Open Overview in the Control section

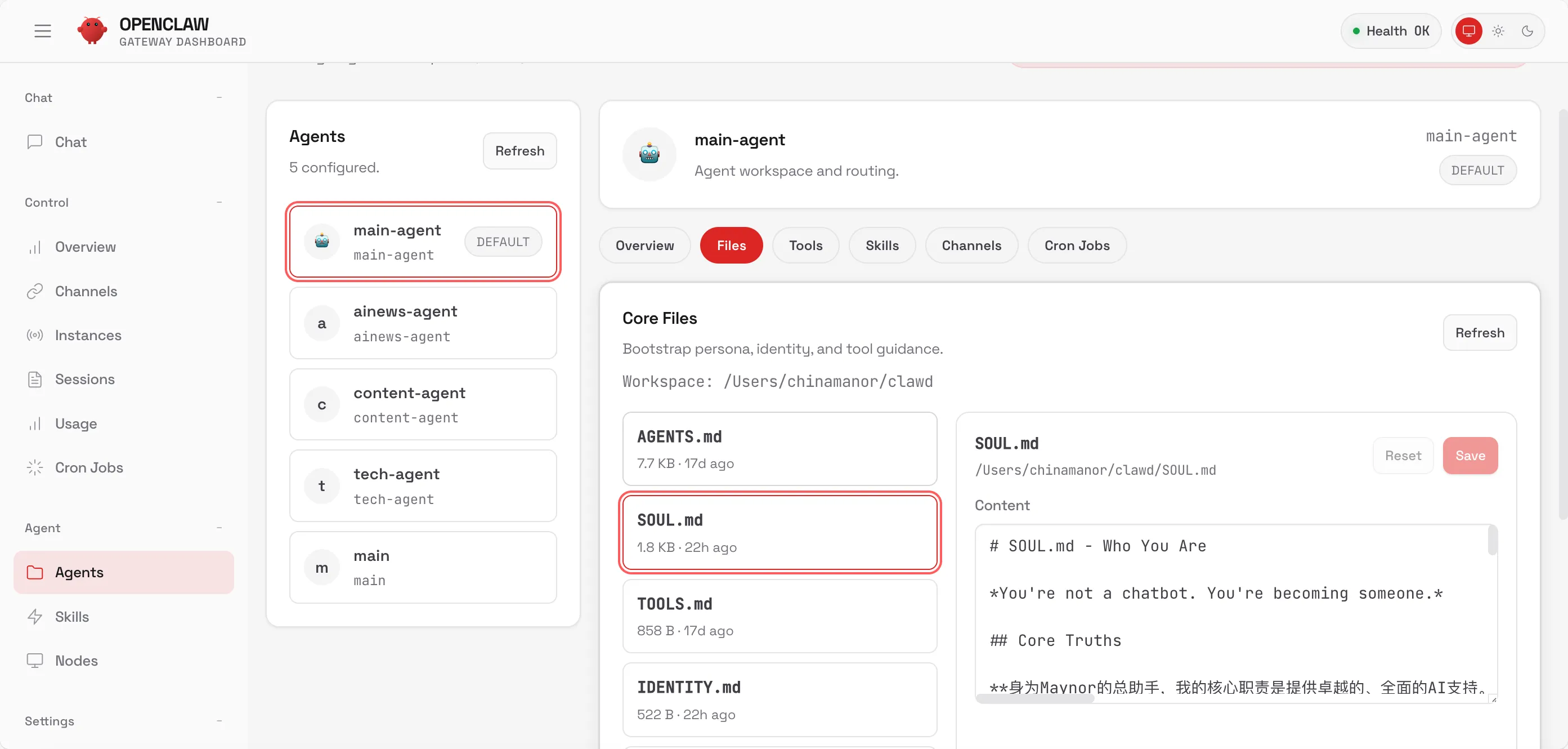tap(124, 247)
